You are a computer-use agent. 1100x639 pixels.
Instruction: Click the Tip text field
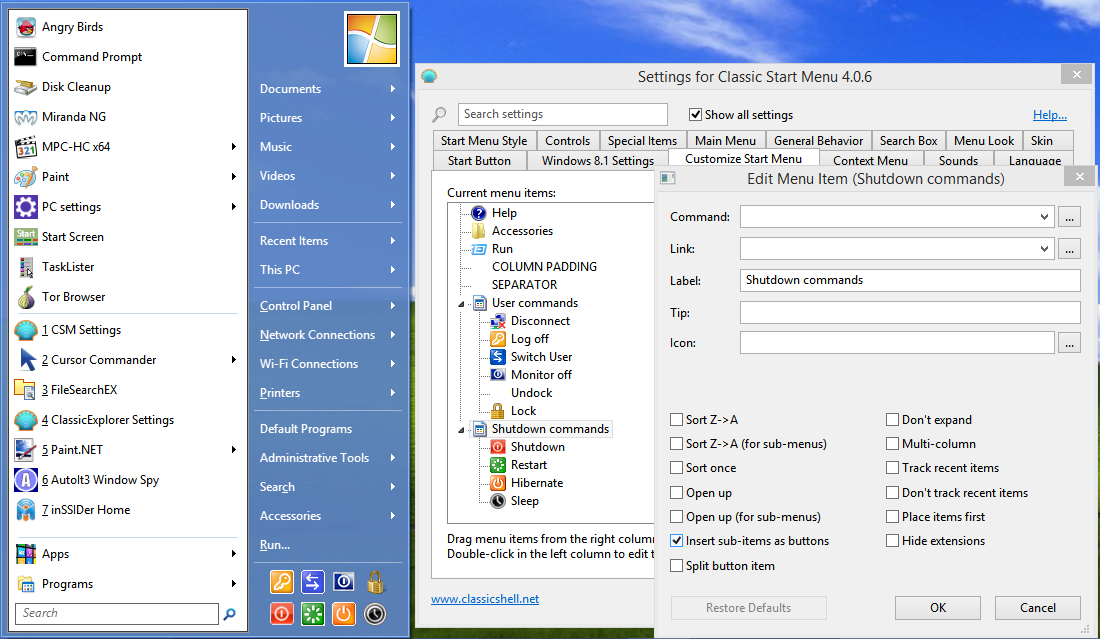[x=910, y=313]
